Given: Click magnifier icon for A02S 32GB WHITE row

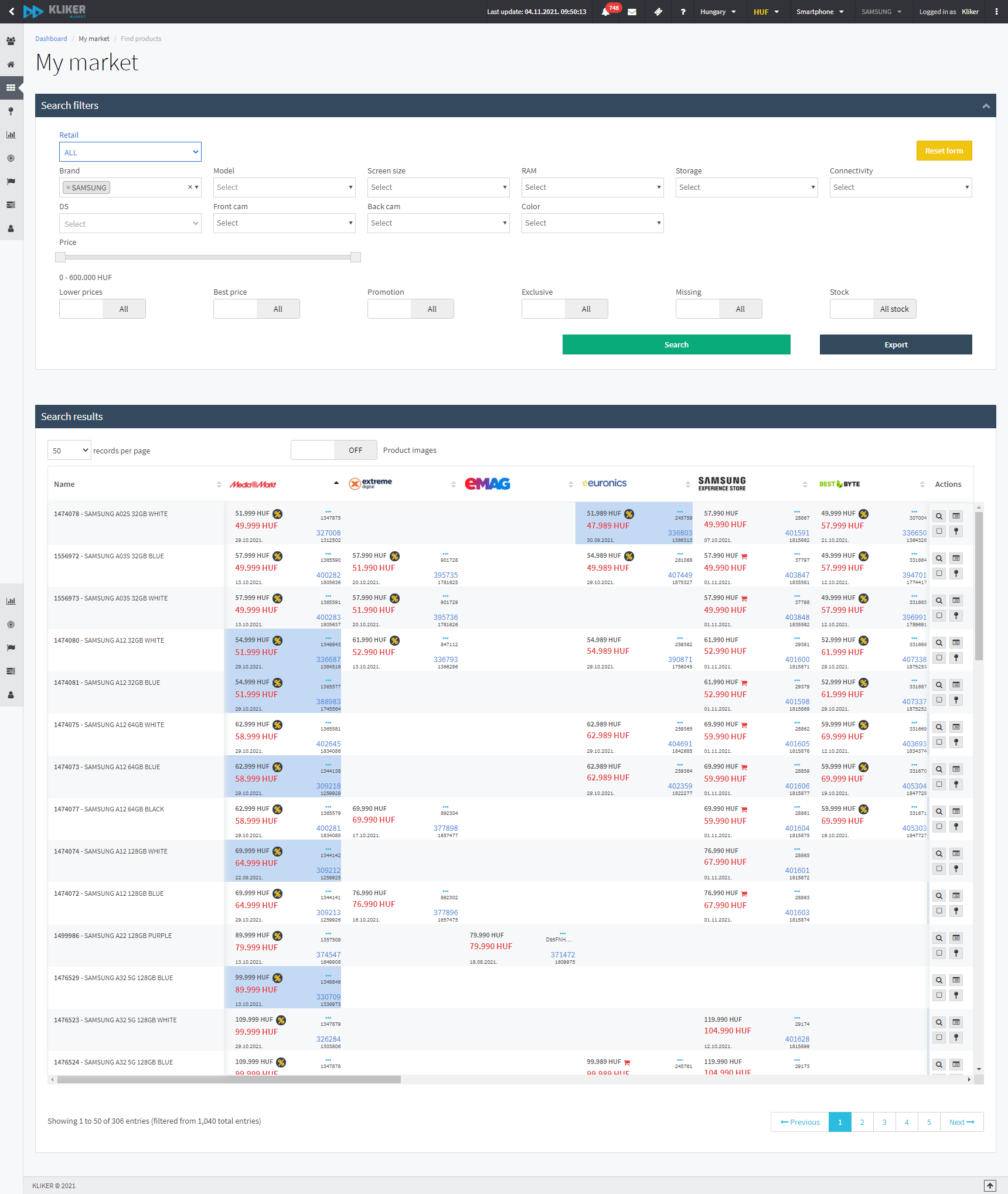Looking at the screenshot, I should (x=939, y=516).
